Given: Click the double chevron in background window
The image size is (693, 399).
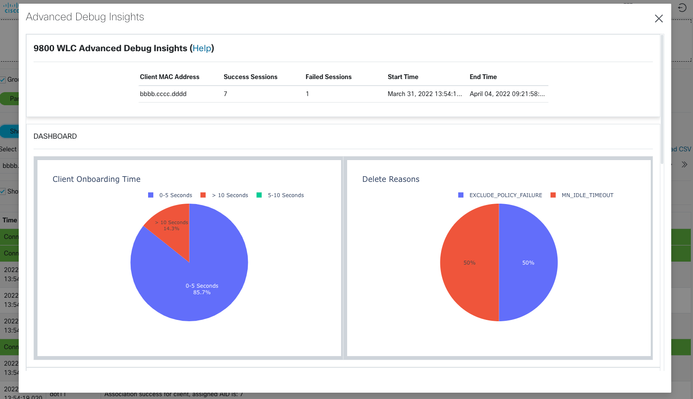Looking at the screenshot, I should pos(684,164).
